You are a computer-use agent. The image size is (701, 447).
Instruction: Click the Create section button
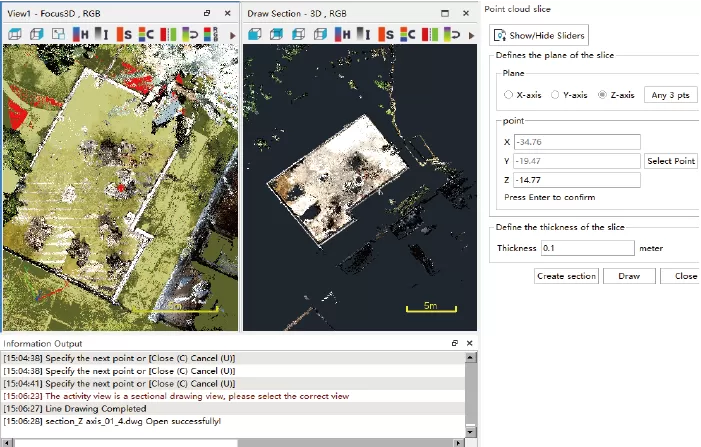566,276
